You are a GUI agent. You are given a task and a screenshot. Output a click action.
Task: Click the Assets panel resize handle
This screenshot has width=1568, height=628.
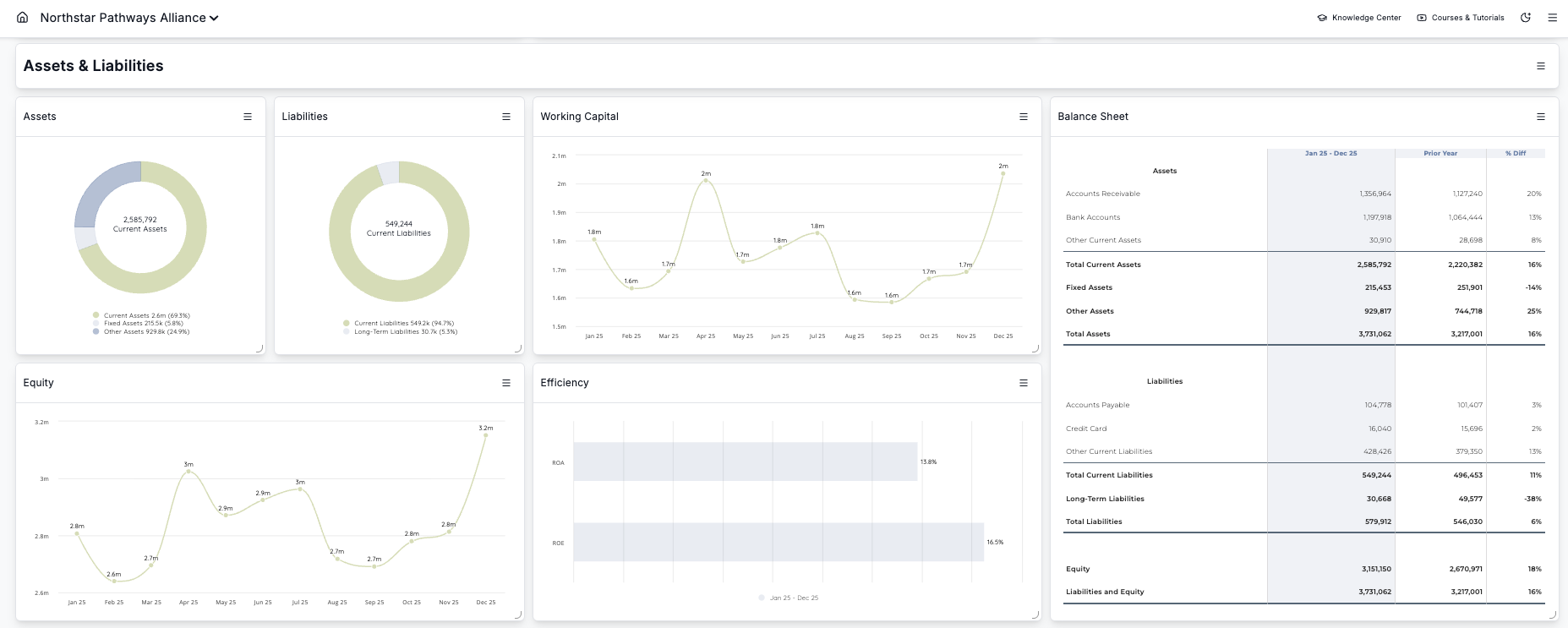[260, 348]
